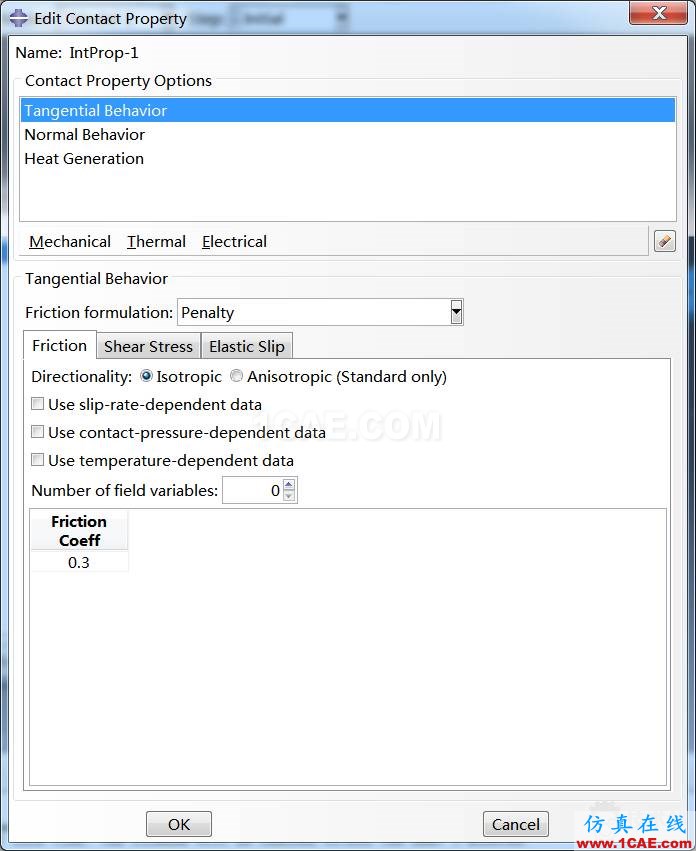
Task: Click the 0.3 friction coefficient cell
Action: click(x=79, y=562)
